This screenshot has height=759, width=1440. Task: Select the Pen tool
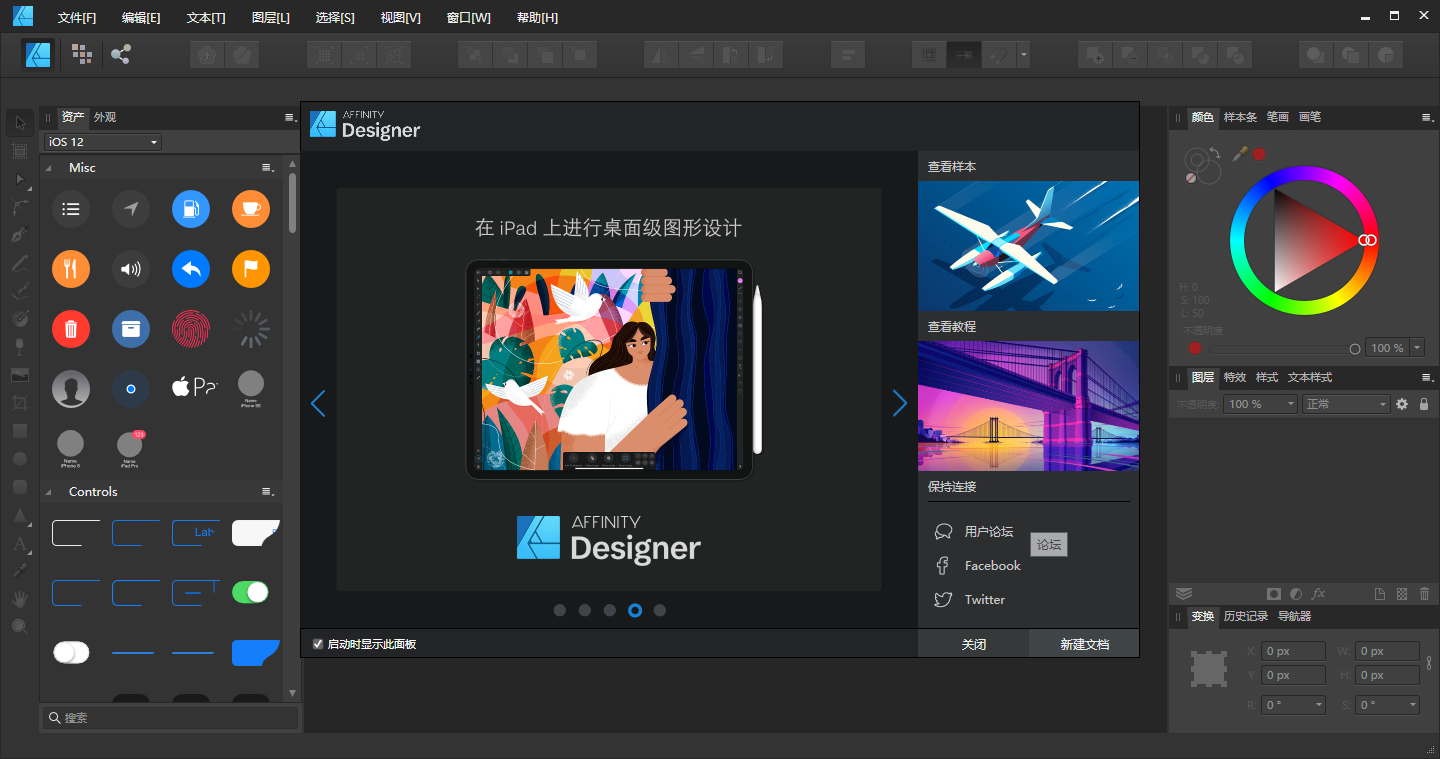point(20,235)
